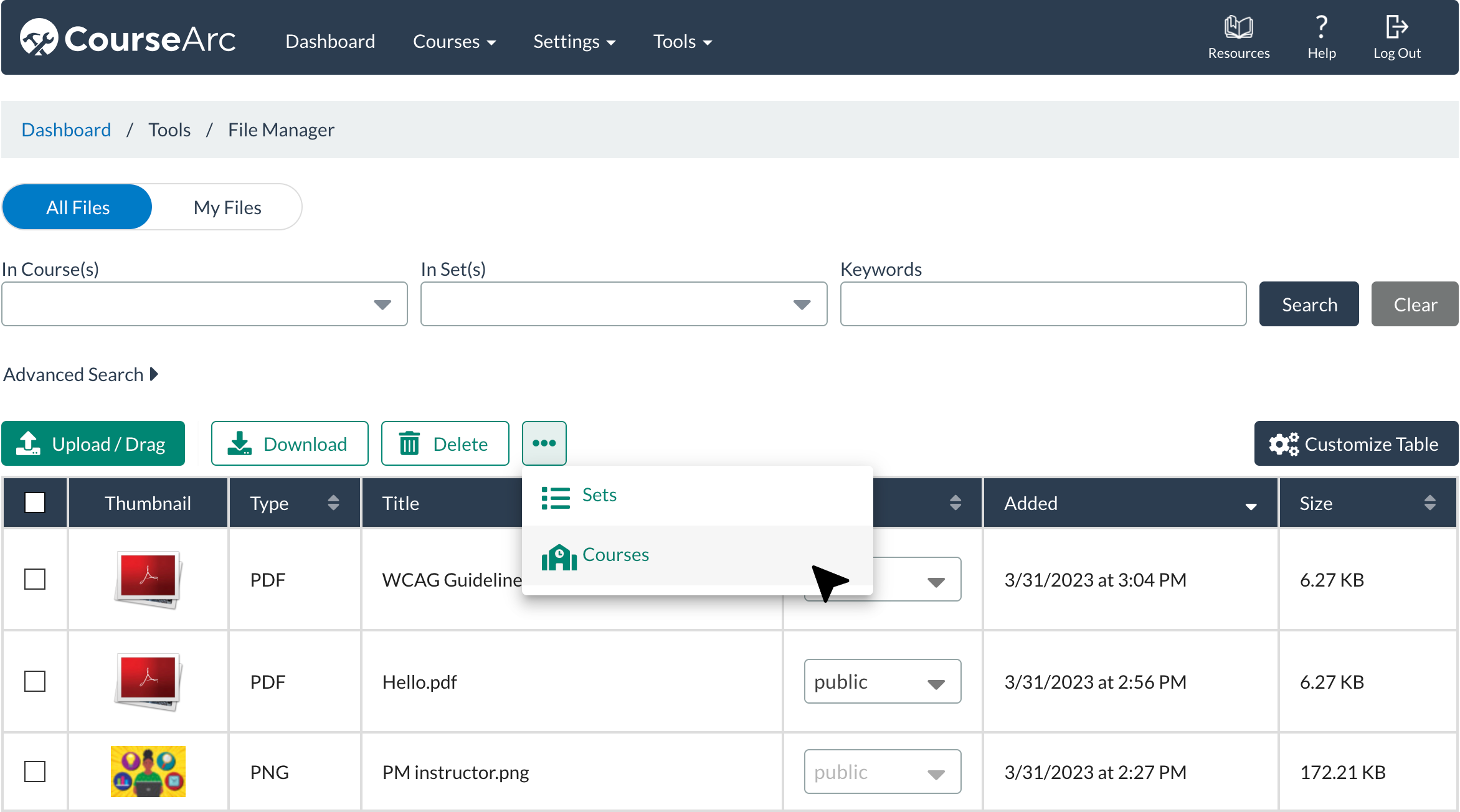Switch to the My Files tab

(227, 207)
